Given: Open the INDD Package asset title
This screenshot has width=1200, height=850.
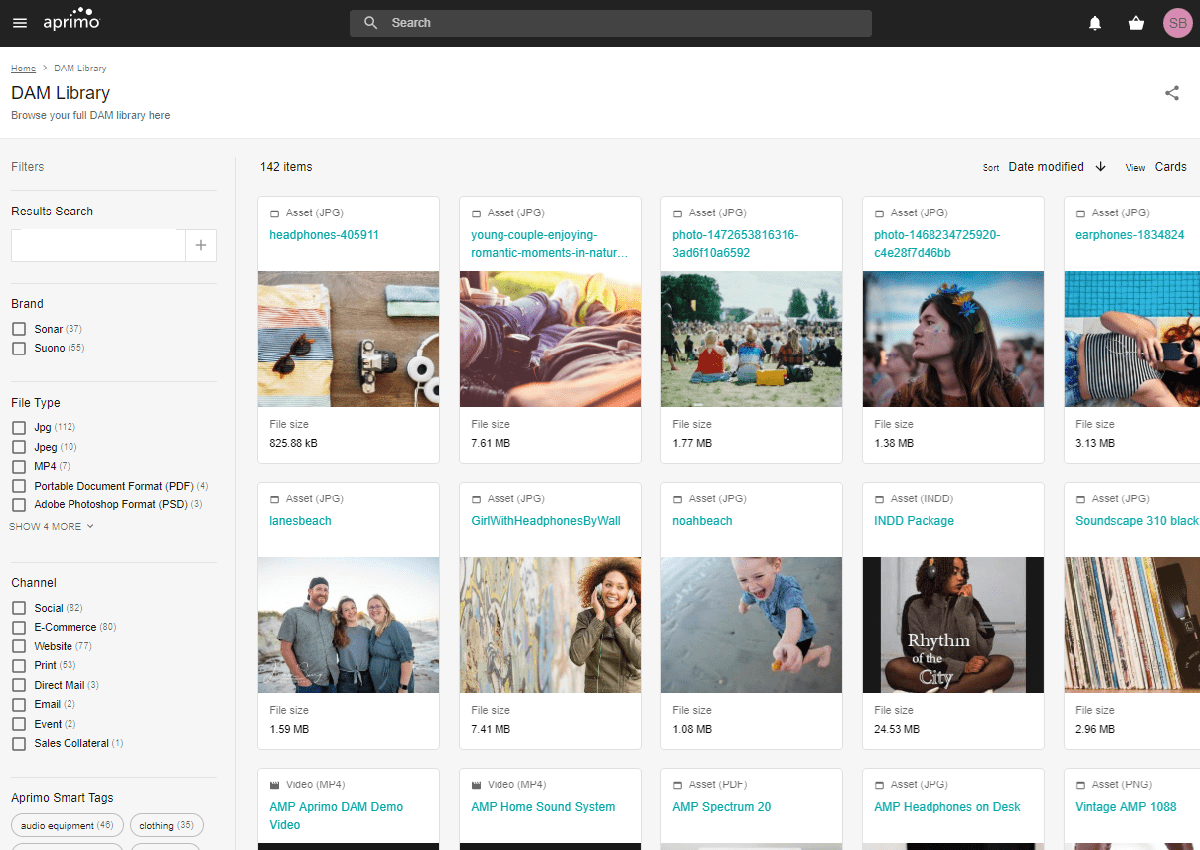Looking at the screenshot, I should (x=914, y=521).
